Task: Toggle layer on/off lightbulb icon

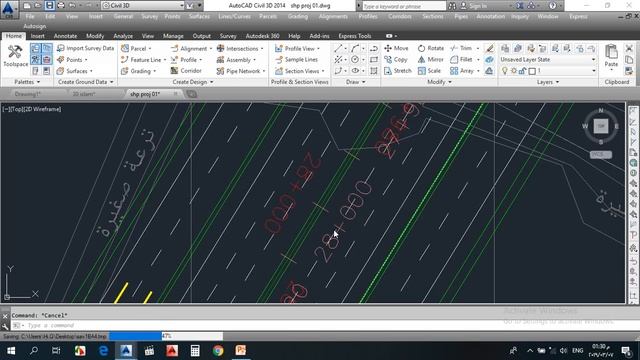Action: 505,71
